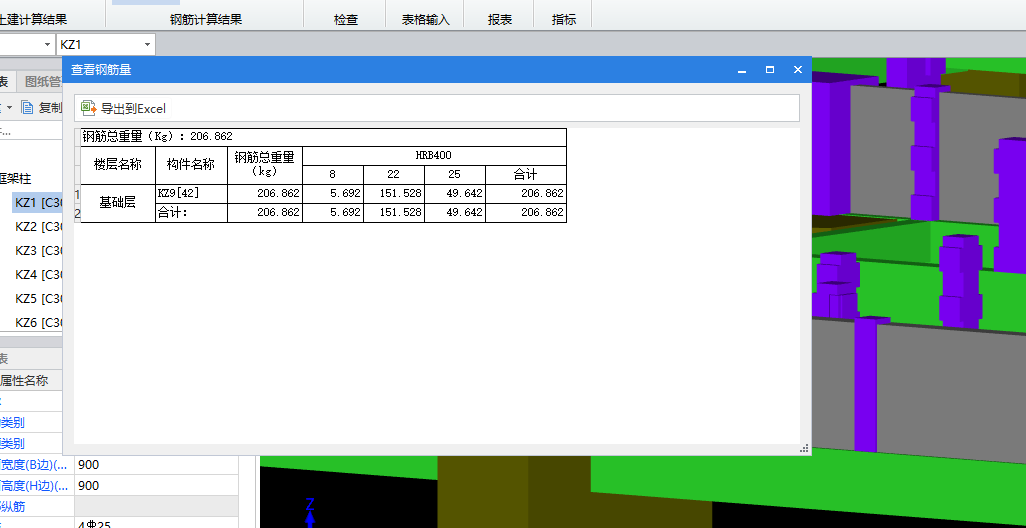The height and width of the screenshot is (528, 1026).
Task: Open the 表格输入 ribbon group
Action: coord(426,20)
